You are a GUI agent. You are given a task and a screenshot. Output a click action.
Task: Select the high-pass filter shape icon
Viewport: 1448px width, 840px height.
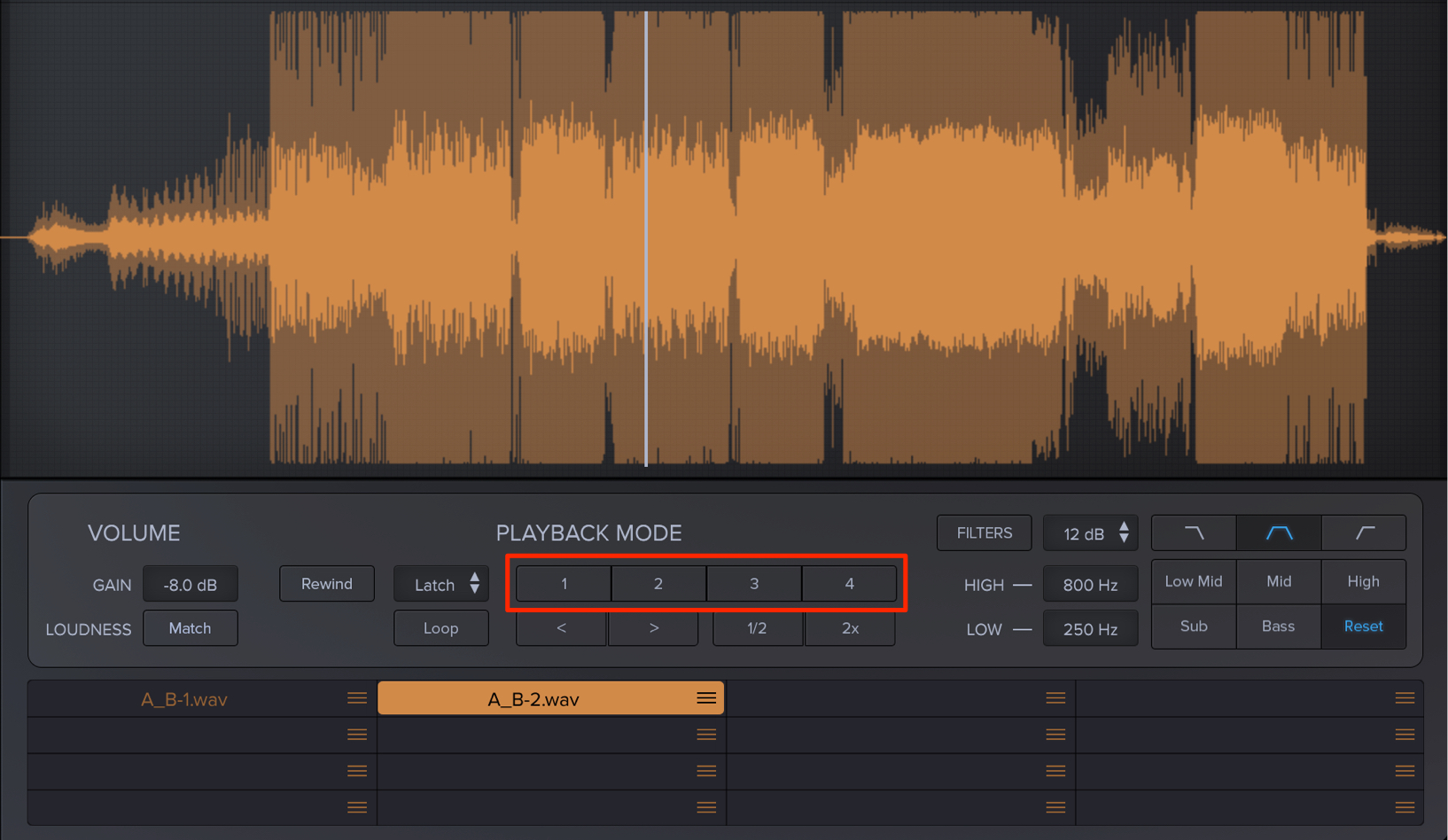[1364, 533]
